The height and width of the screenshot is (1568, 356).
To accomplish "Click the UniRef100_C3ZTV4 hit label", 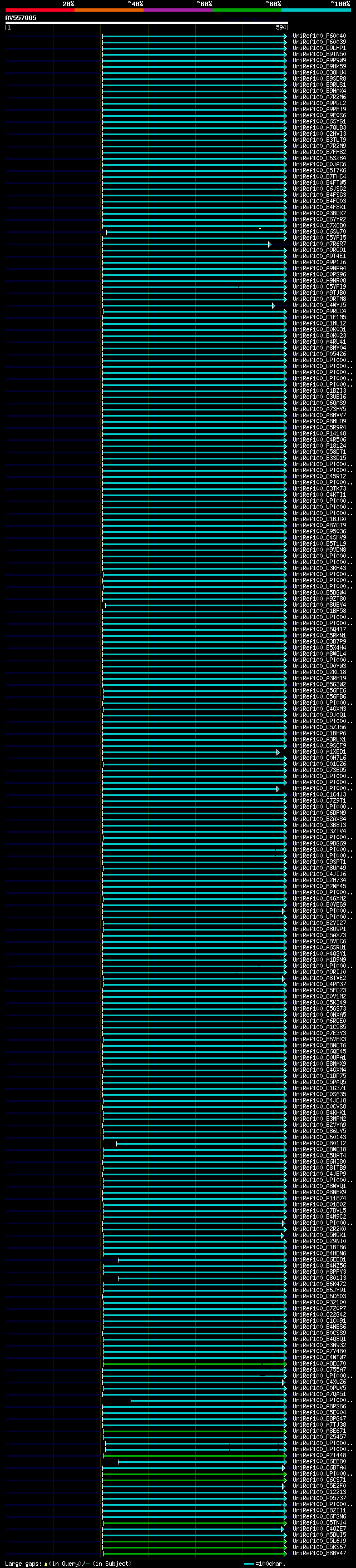I will click(319, 832).
